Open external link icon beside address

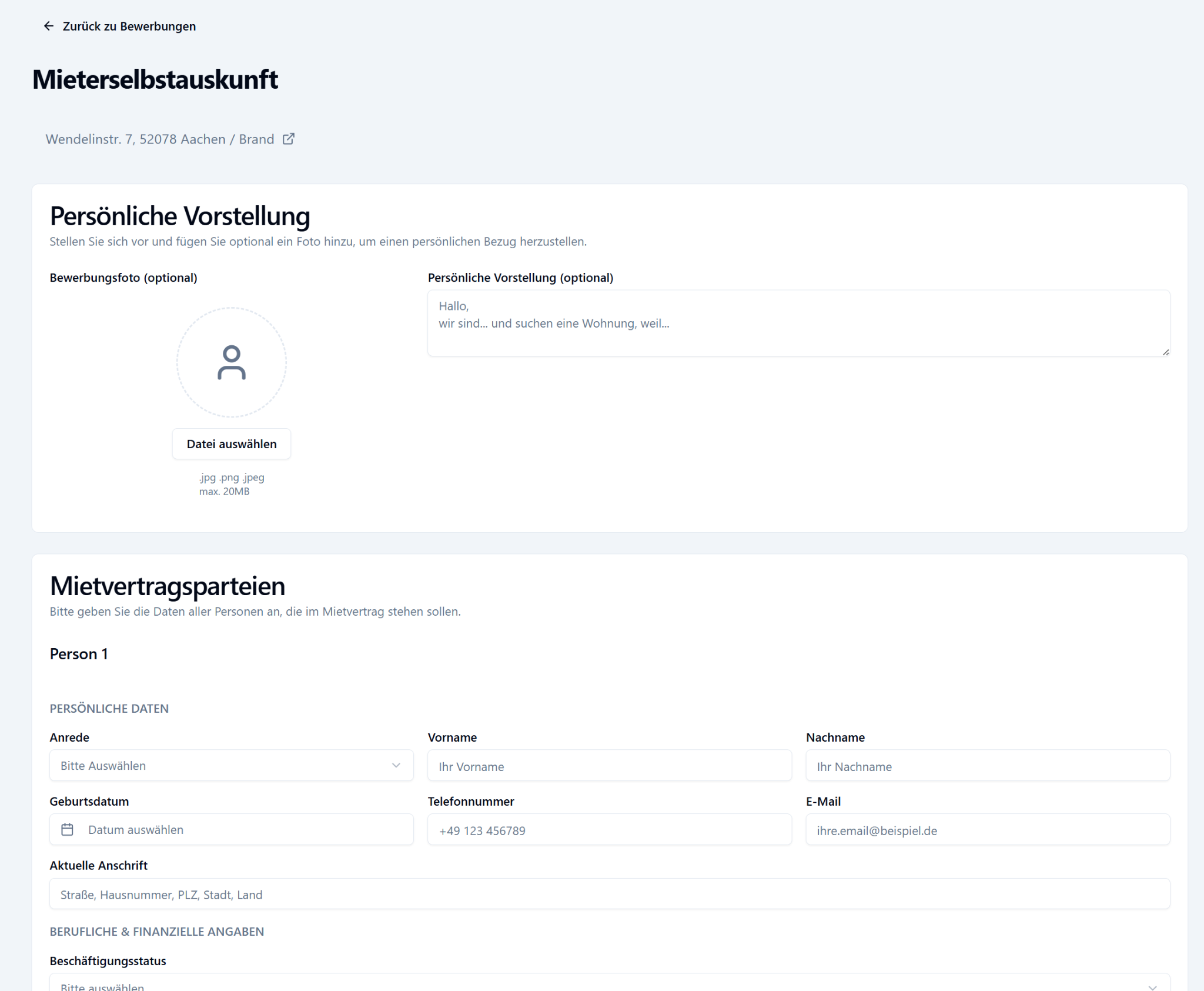288,139
